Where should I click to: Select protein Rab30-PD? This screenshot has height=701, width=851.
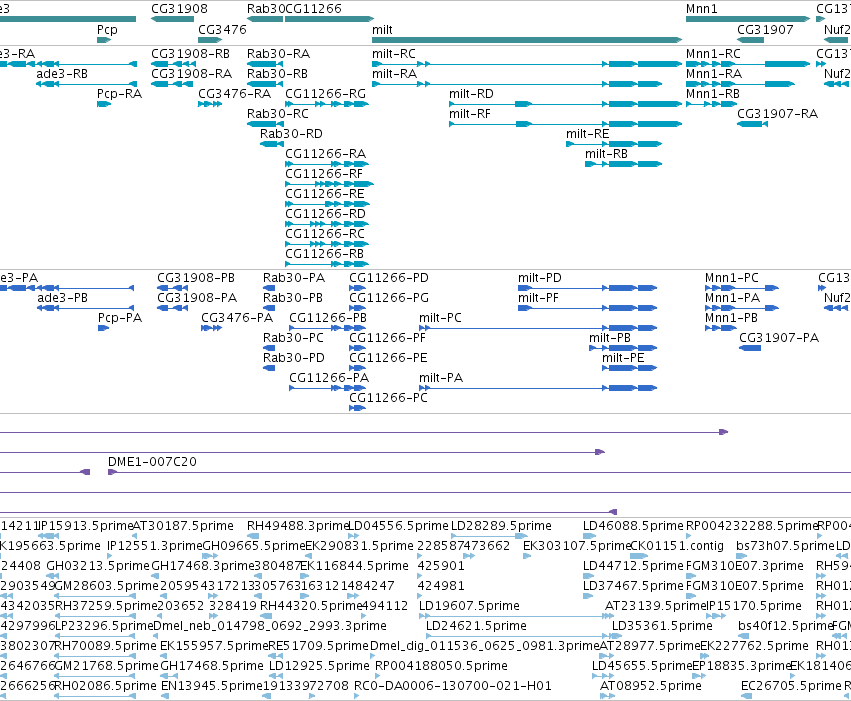point(294,358)
